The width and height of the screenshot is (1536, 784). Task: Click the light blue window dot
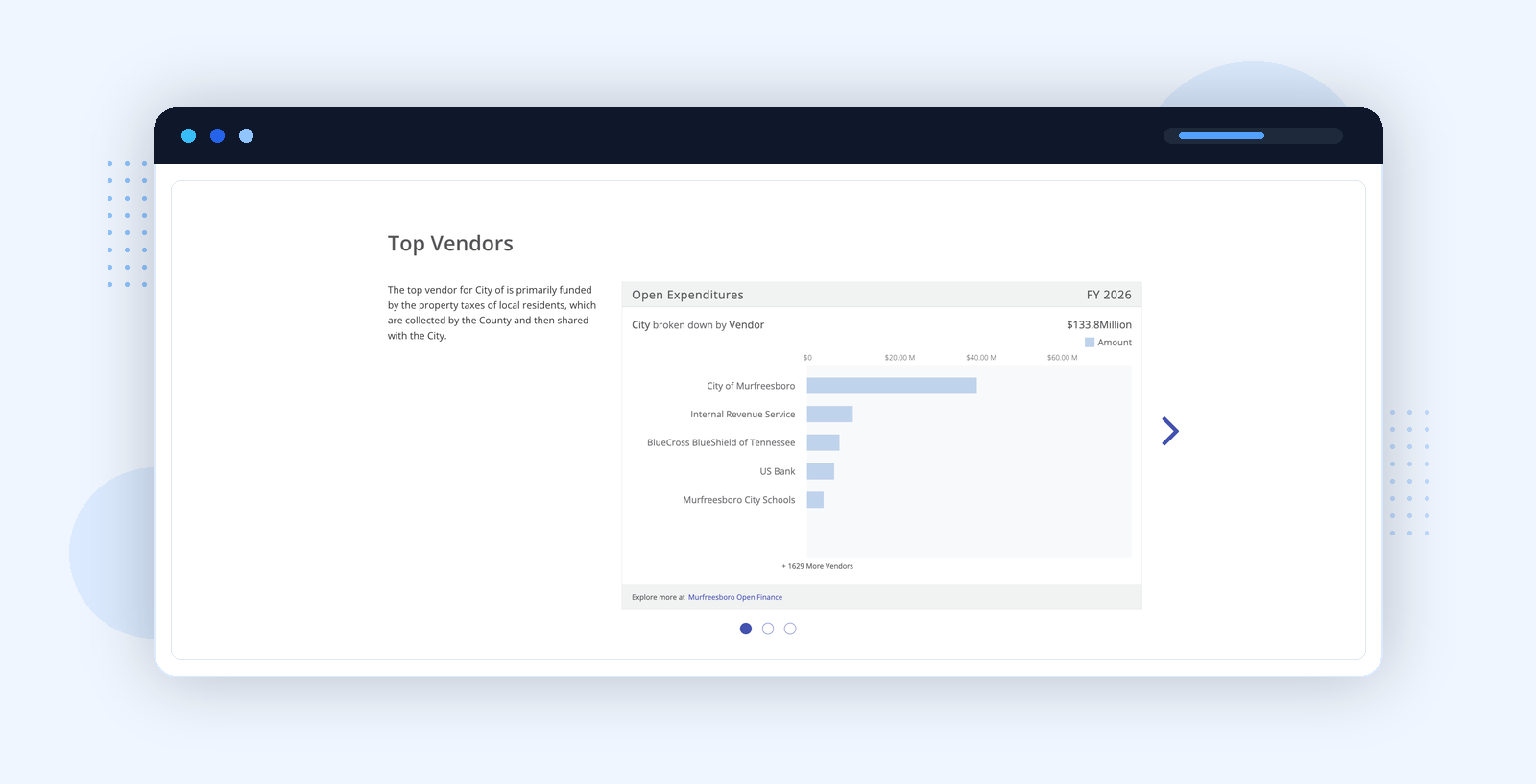tap(247, 136)
